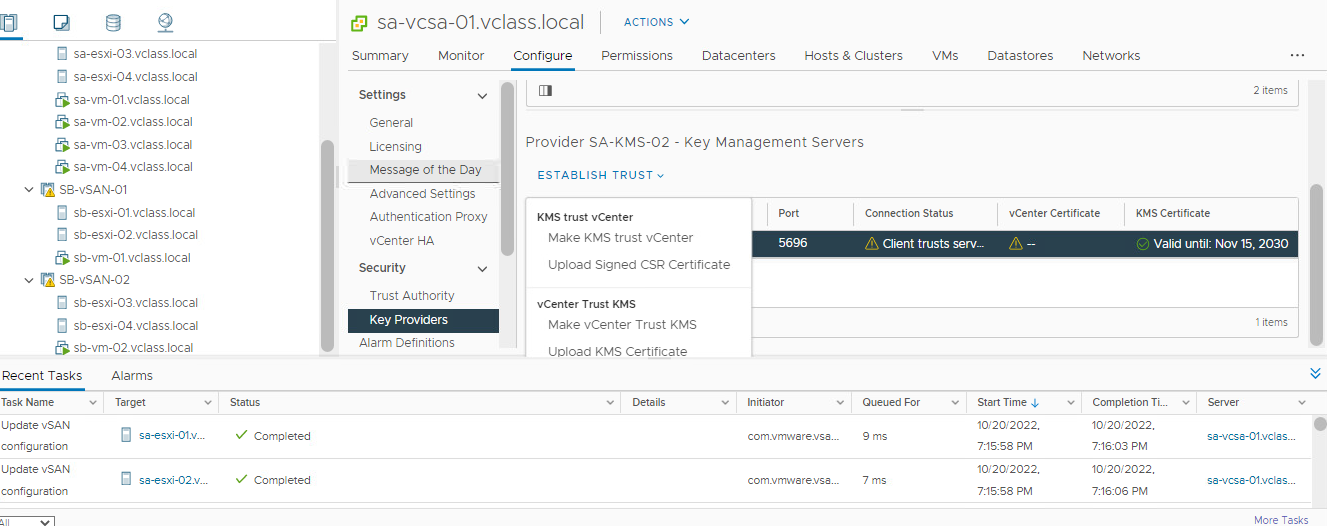Open Details column filter dropdown

727,403
